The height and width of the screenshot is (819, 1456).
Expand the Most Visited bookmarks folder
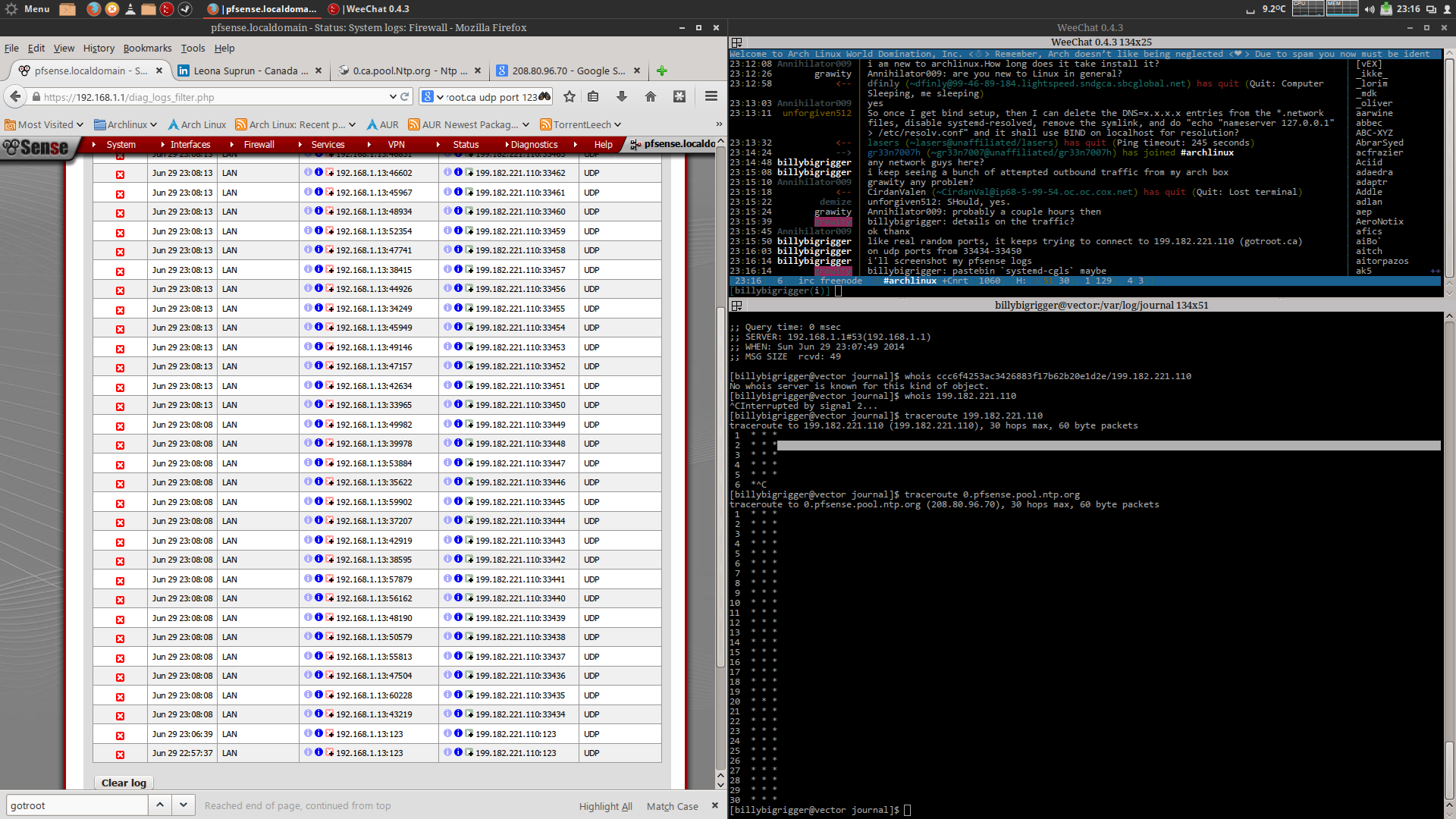43,124
